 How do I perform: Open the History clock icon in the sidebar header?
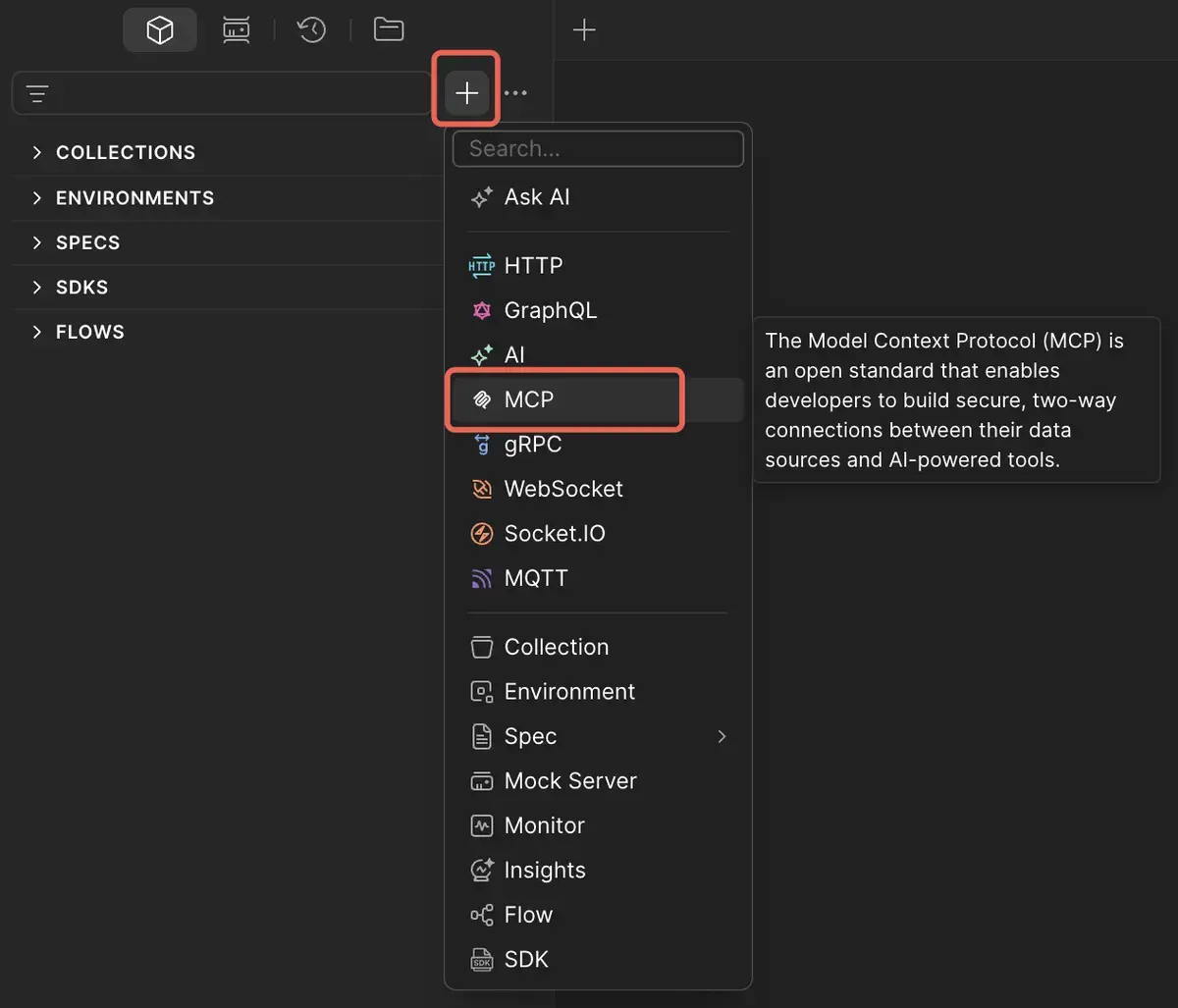click(x=312, y=30)
